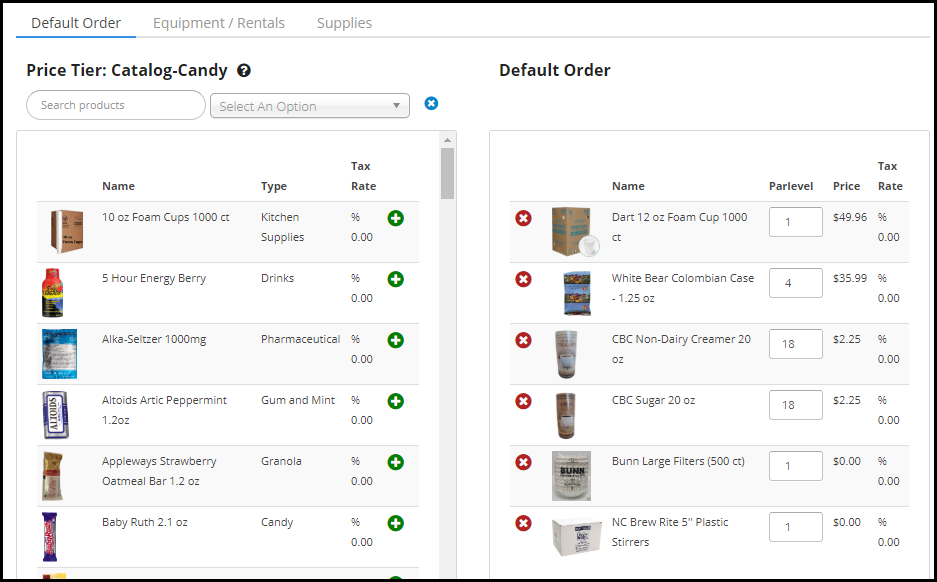The height and width of the screenshot is (582, 937).
Task: Click the Alka-Seltzer product image
Action: tap(59, 354)
